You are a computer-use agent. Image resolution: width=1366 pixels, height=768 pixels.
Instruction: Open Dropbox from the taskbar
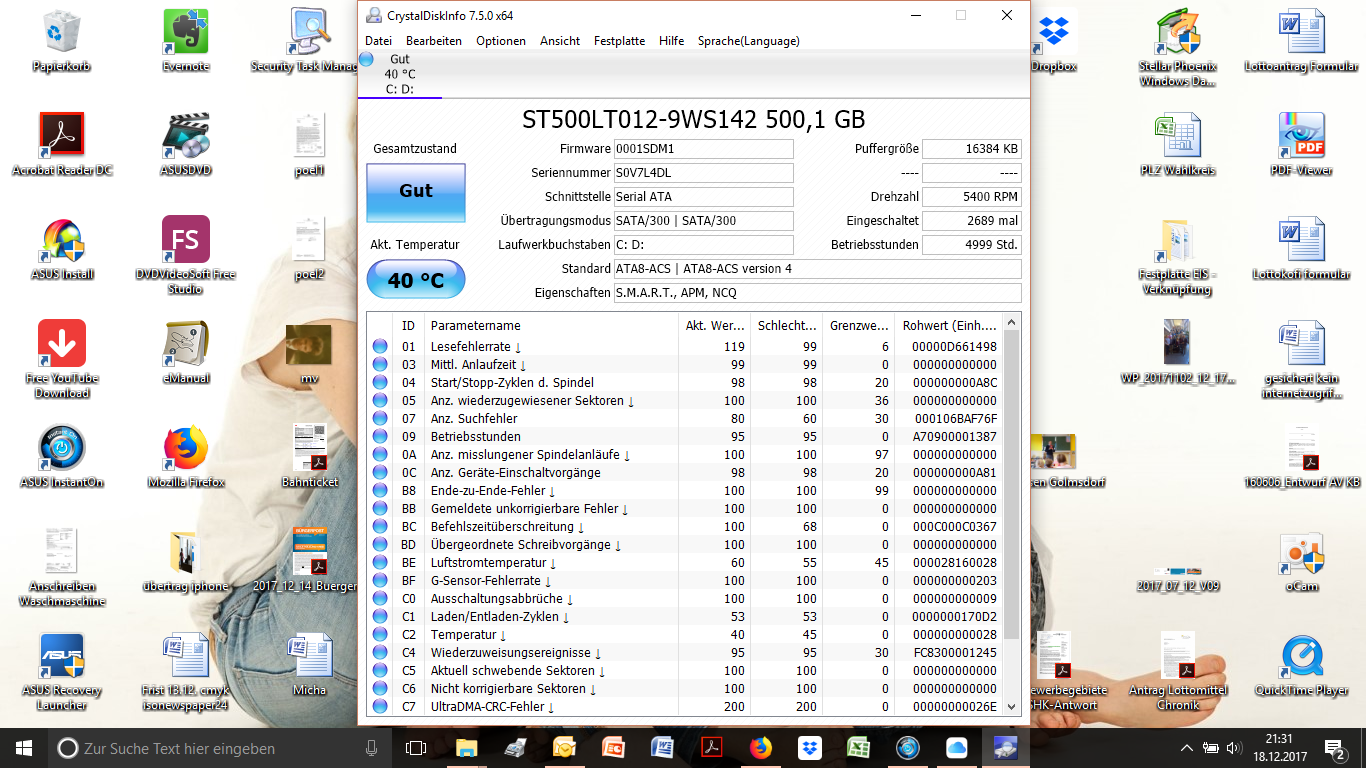point(809,748)
